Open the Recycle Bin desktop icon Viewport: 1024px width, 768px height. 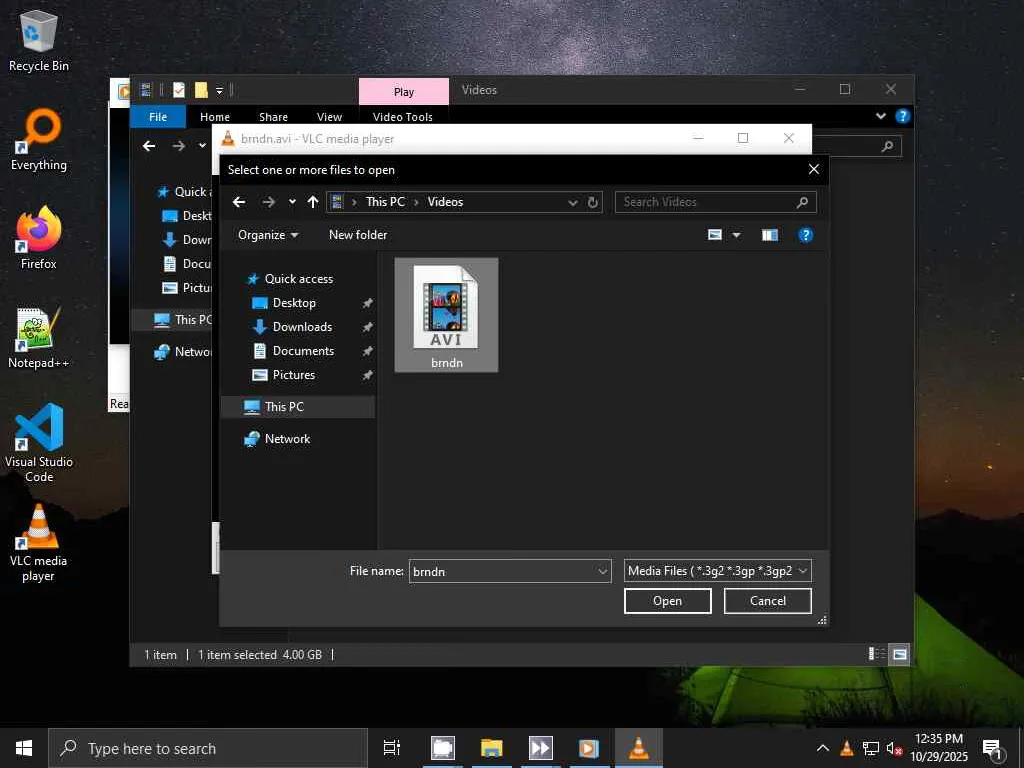[x=39, y=40]
